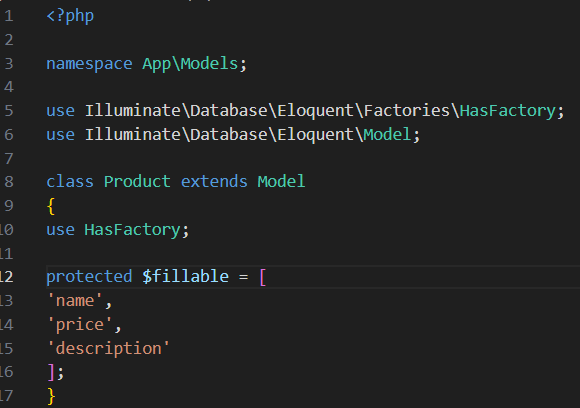Click the extends keyword

pos(214,182)
